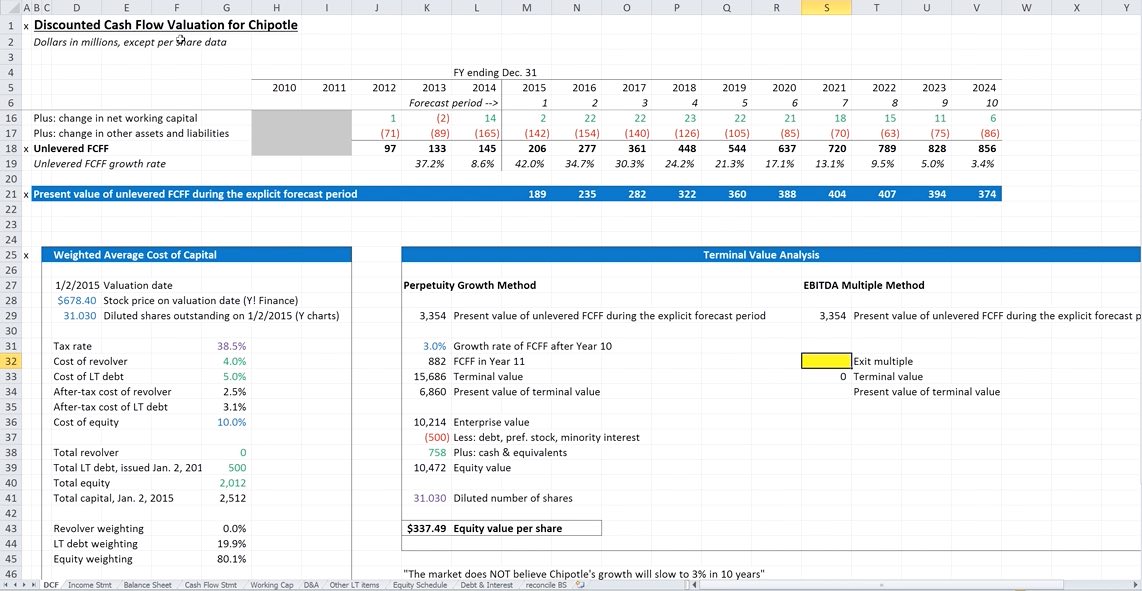
Task: Click the 'Unlevered FCFF' row label
Action: click(x=71, y=148)
